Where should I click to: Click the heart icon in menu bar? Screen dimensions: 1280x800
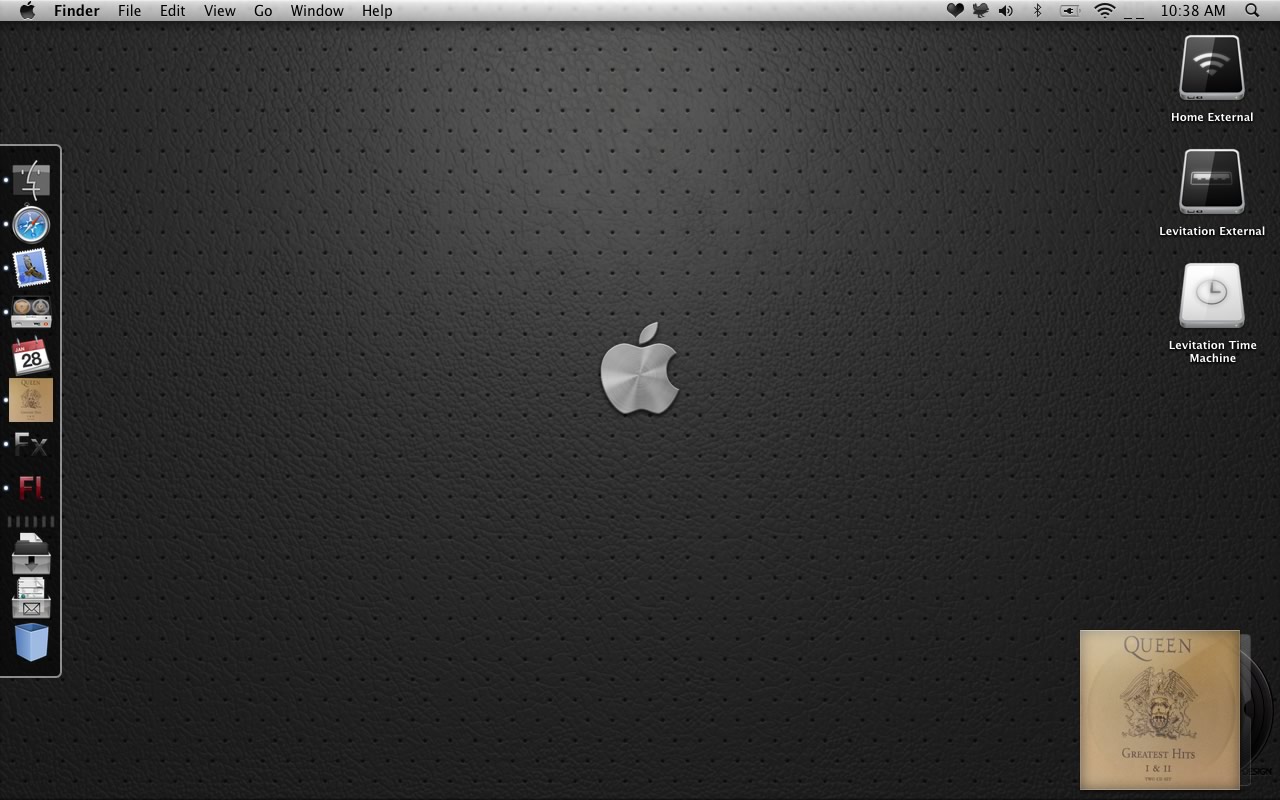[x=955, y=10]
